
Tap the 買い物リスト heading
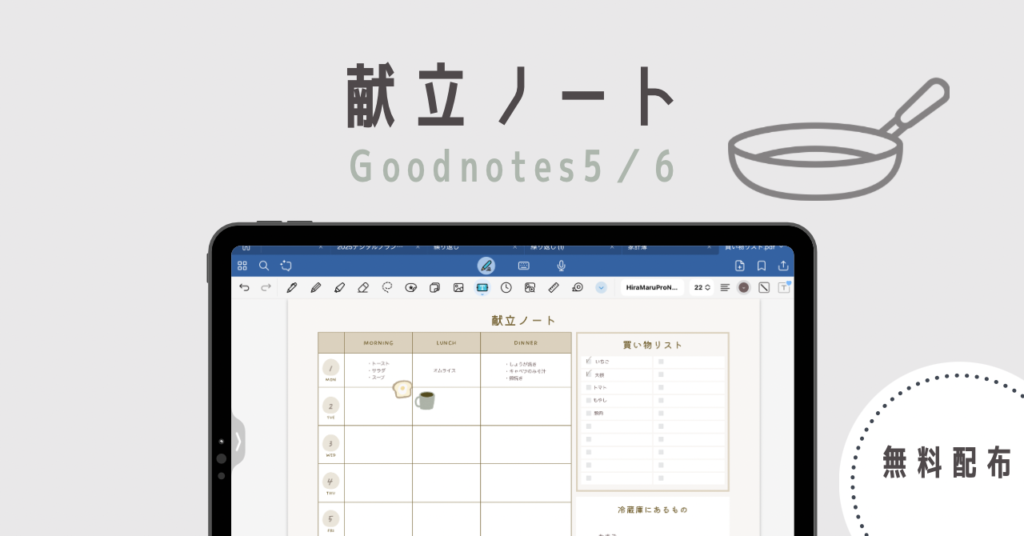(652, 345)
